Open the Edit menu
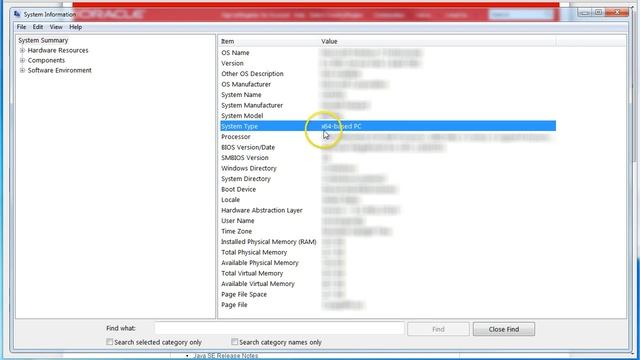The width and height of the screenshot is (640, 360). tap(38, 27)
